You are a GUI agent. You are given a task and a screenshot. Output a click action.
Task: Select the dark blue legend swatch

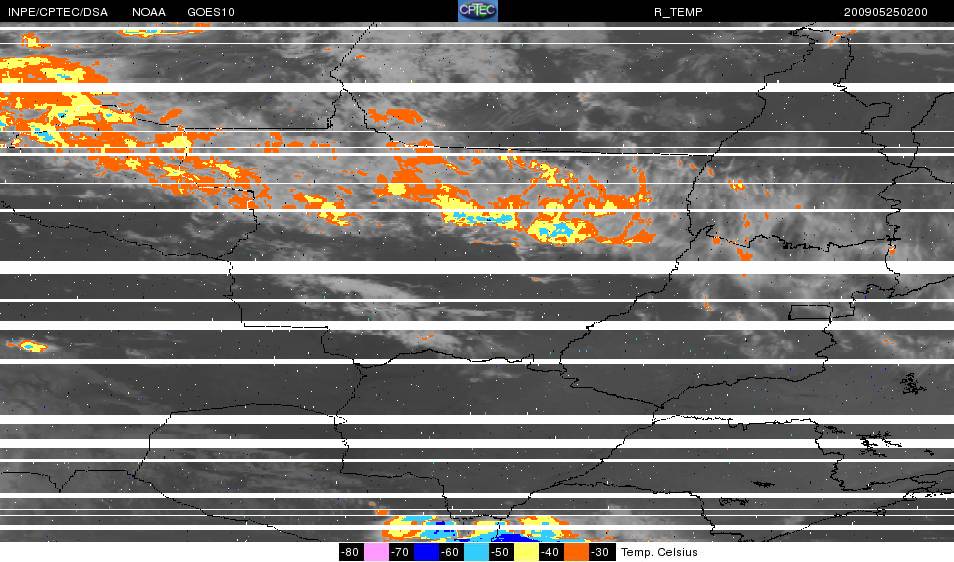[426, 552]
